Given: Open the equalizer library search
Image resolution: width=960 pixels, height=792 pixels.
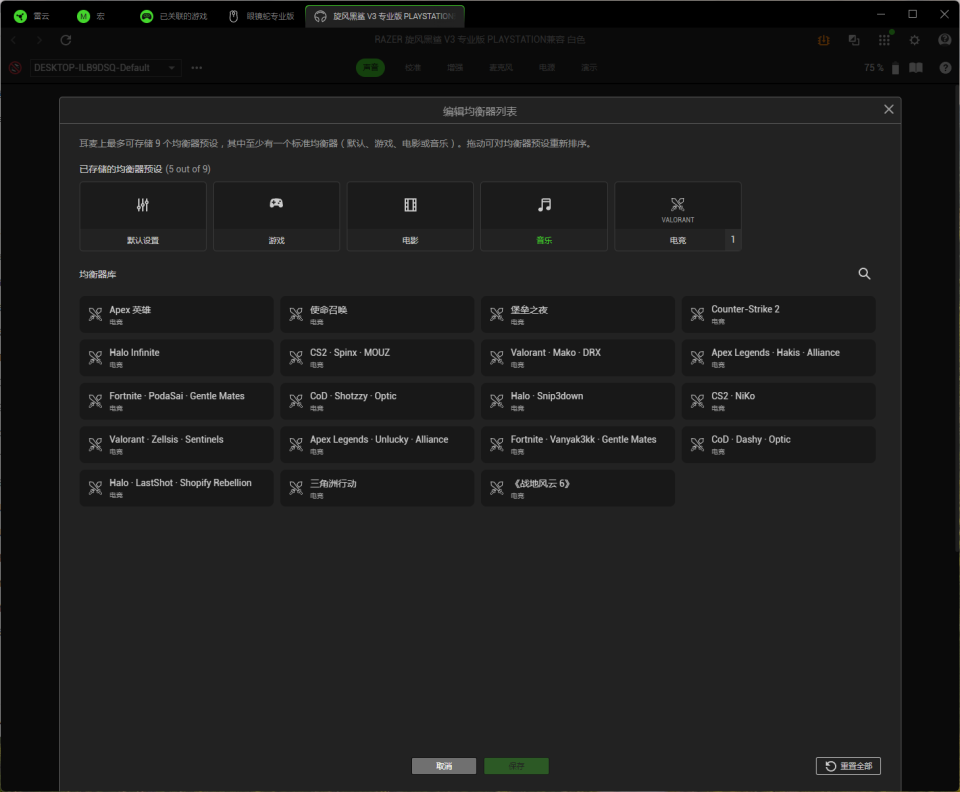Looking at the screenshot, I should [x=864, y=274].
